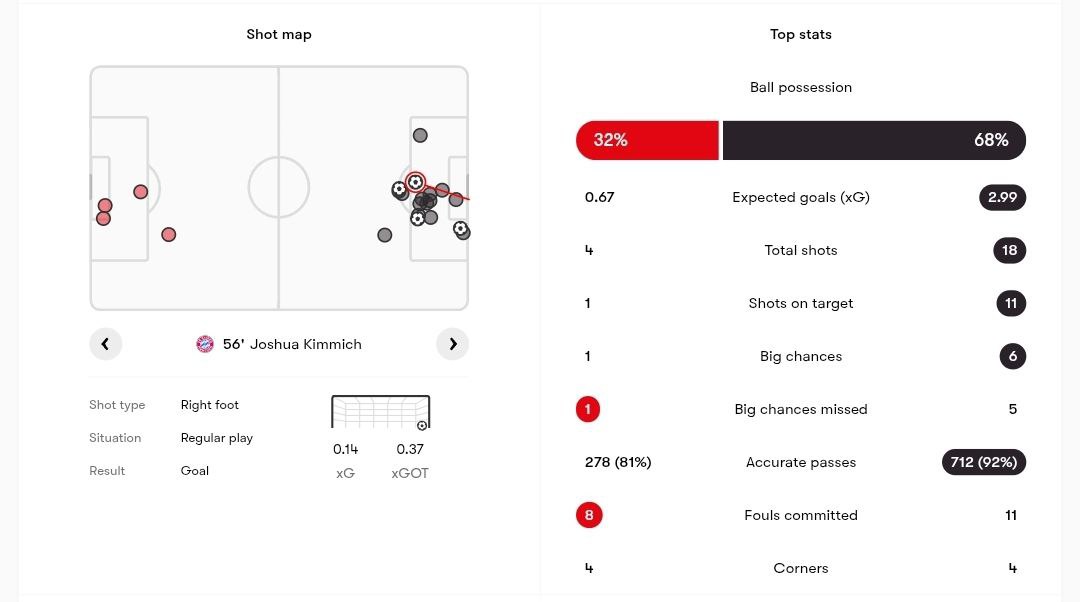Go to previous shot with left chevron

click(105, 344)
